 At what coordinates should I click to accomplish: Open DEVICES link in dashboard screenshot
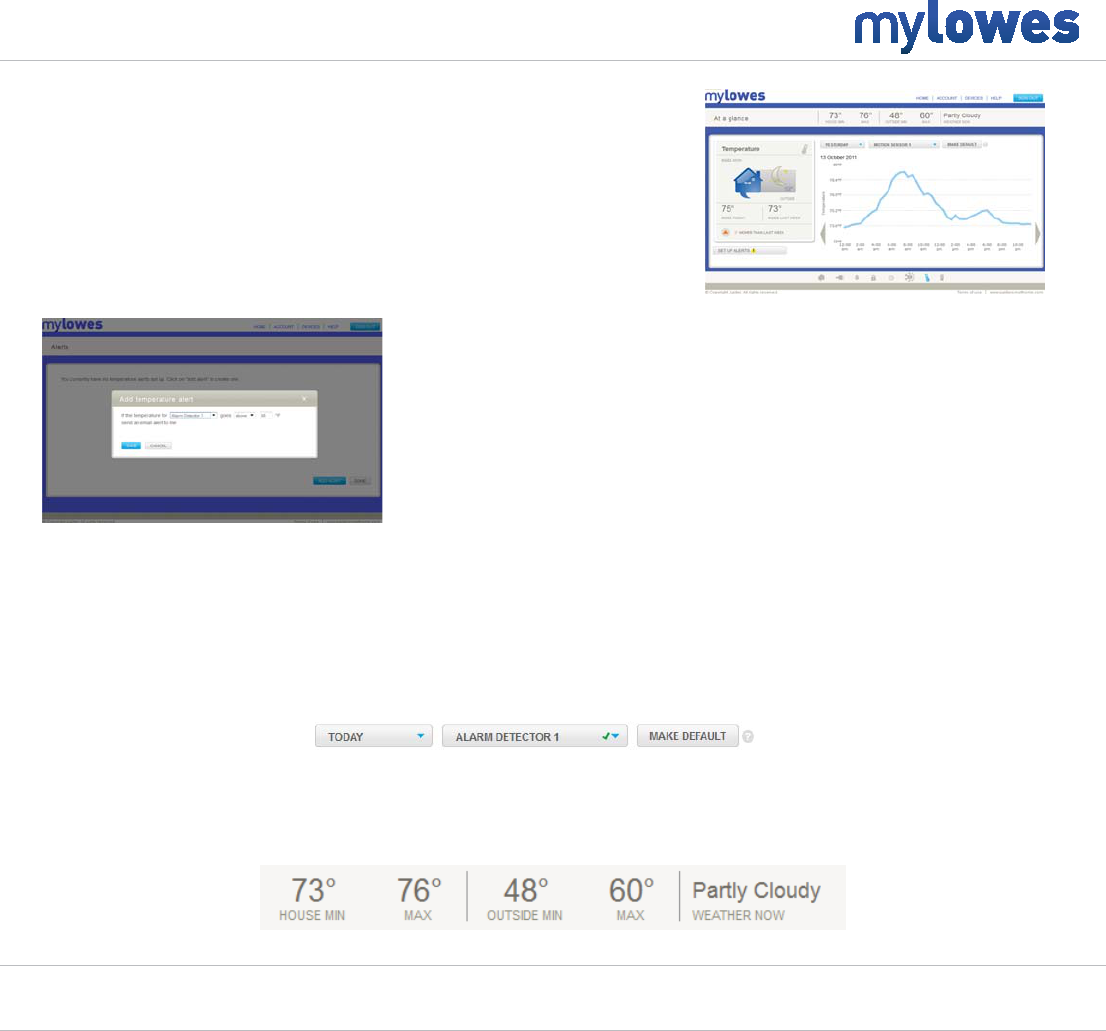point(973,98)
